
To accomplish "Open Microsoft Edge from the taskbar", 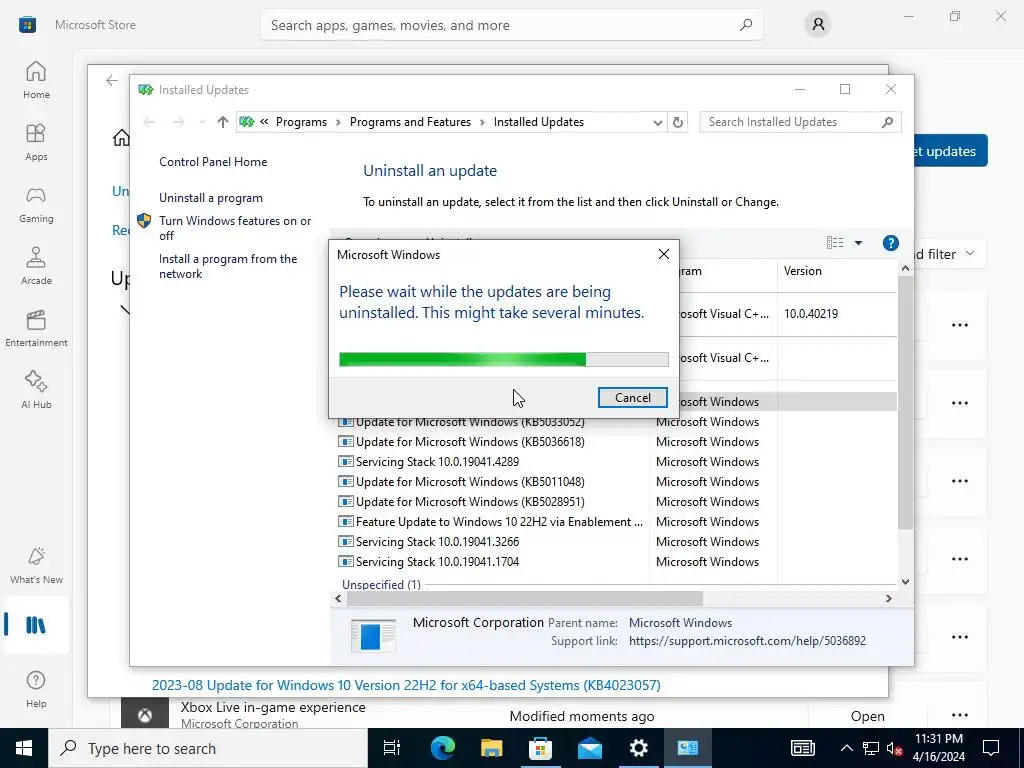I will tap(442, 748).
